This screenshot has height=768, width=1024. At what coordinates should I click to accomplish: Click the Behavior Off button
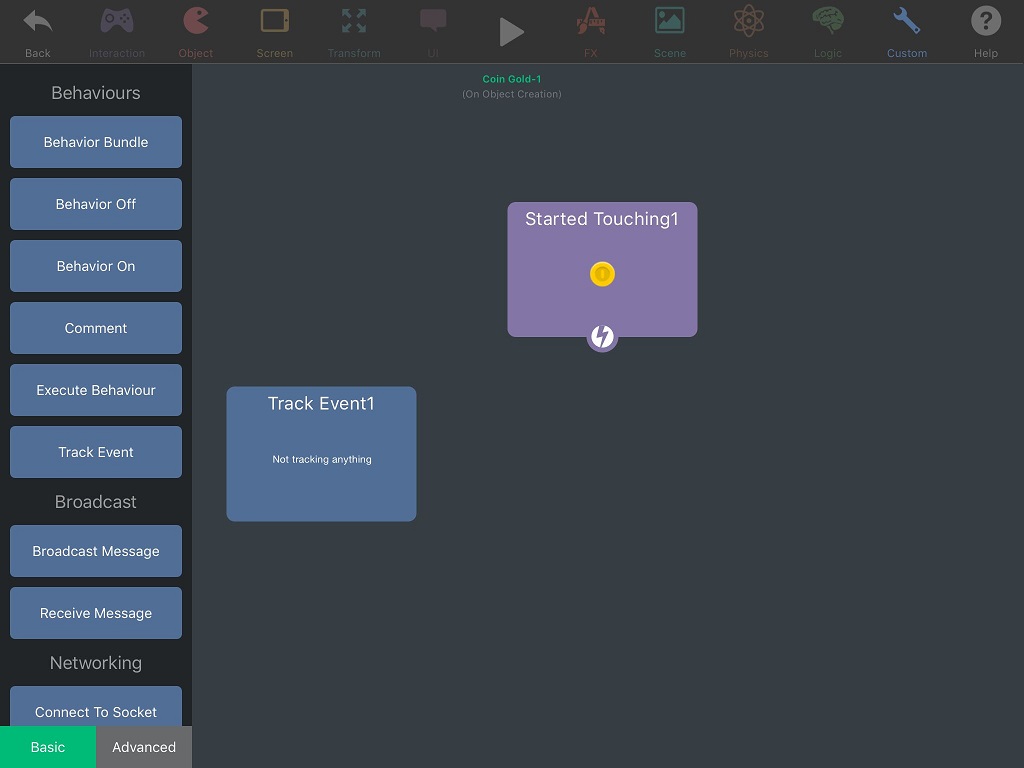(x=96, y=204)
